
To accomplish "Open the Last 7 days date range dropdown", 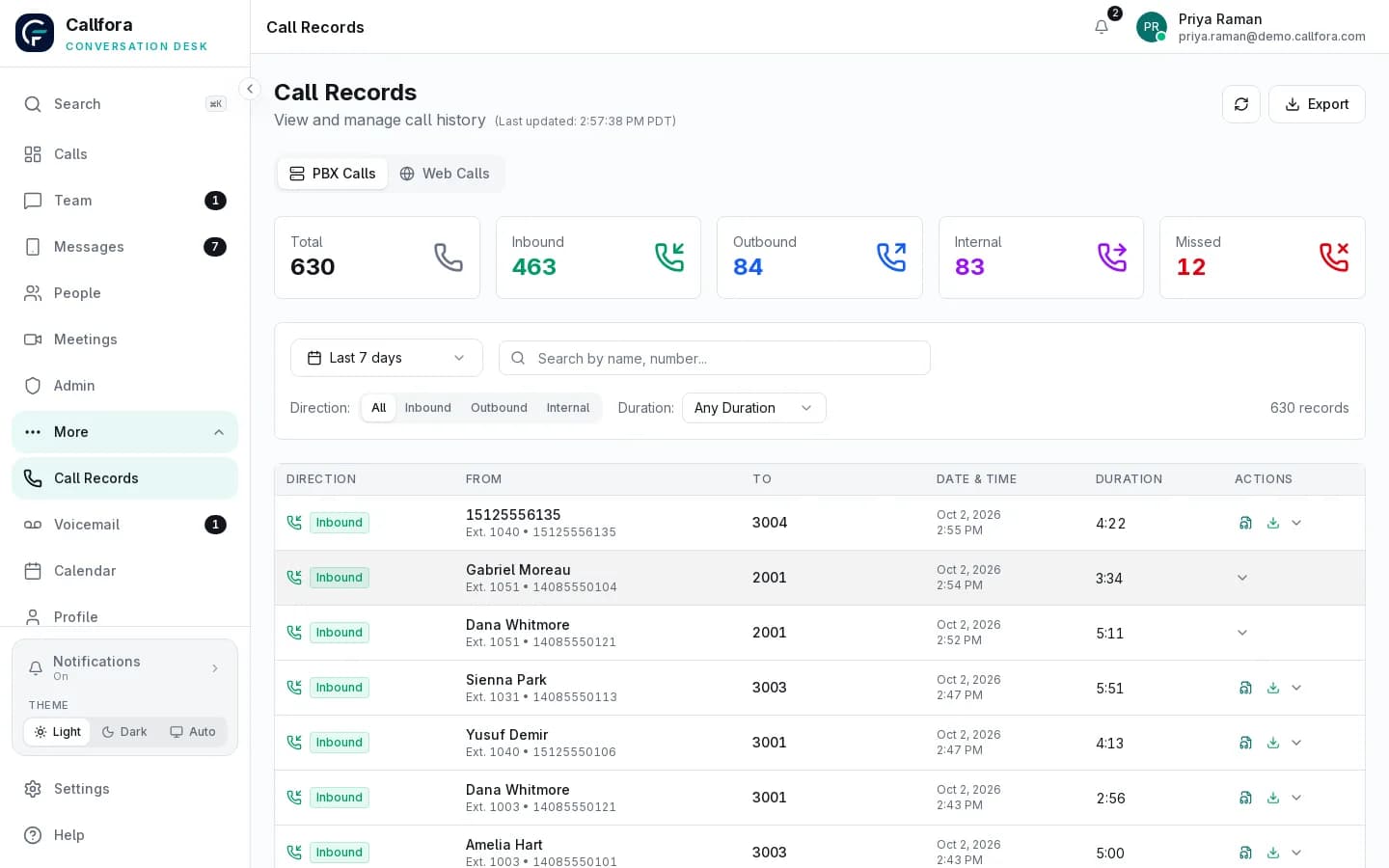I will pyautogui.click(x=387, y=358).
